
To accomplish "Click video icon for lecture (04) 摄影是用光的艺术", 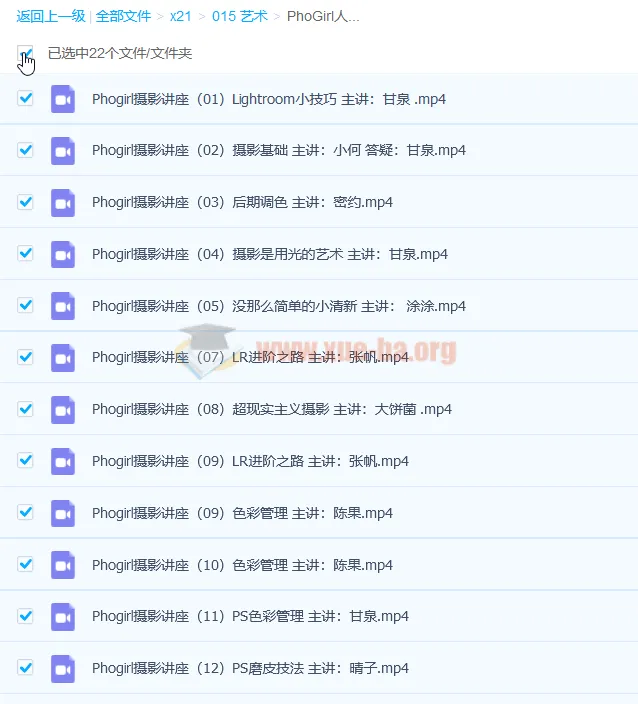I will (x=63, y=254).
